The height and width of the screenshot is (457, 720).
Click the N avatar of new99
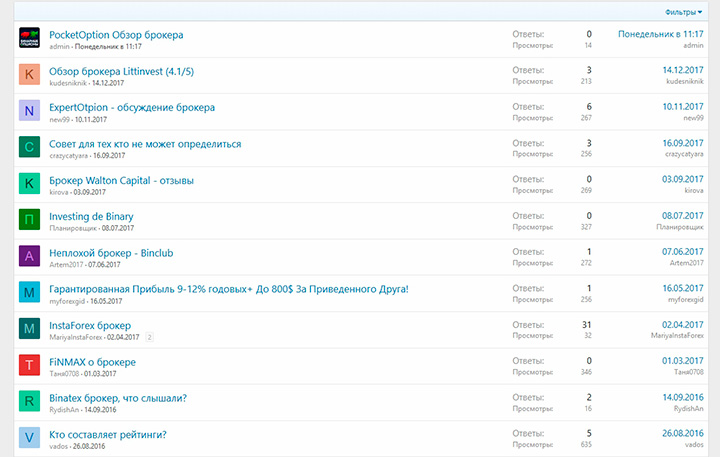[x=30, y=111]
